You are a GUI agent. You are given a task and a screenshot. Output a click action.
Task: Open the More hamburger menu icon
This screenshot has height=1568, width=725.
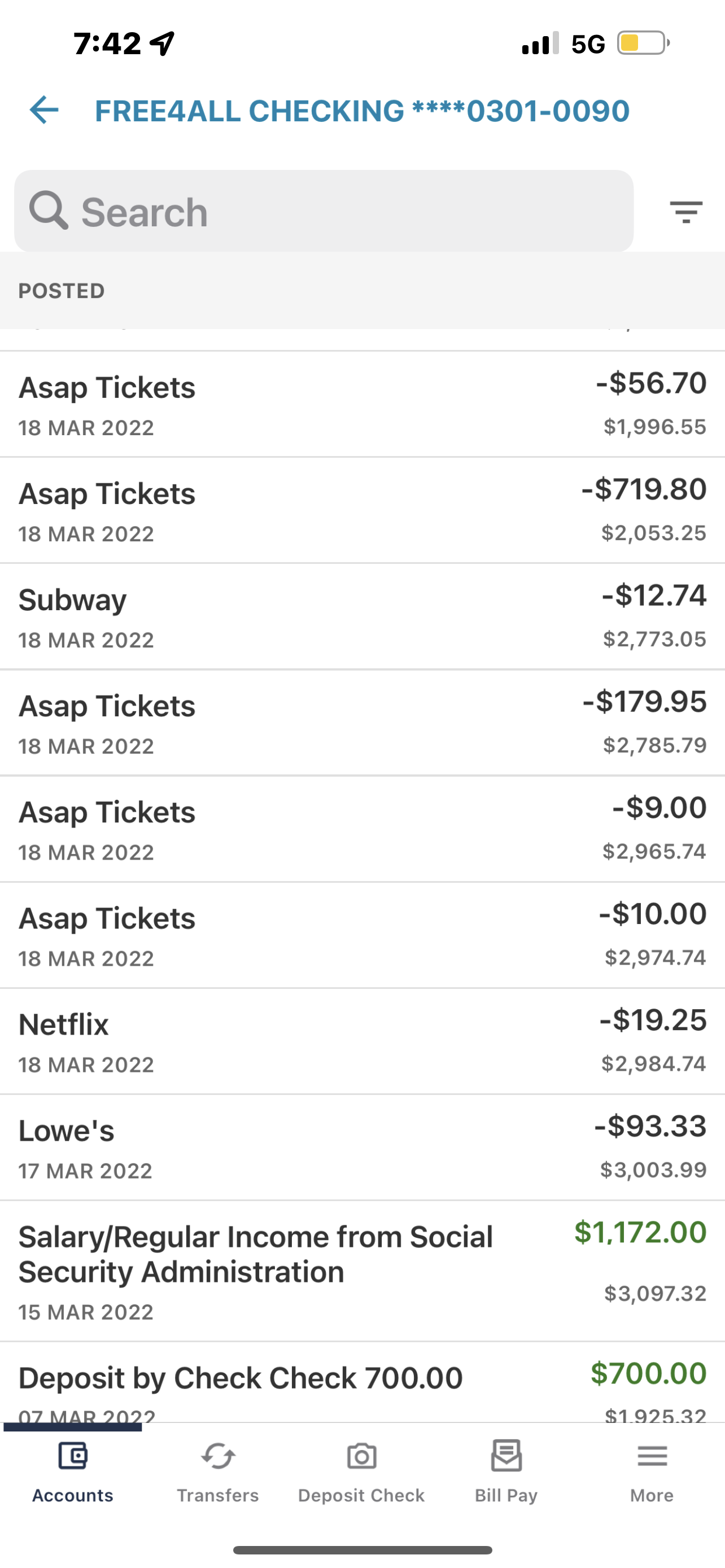point(652,1456)
